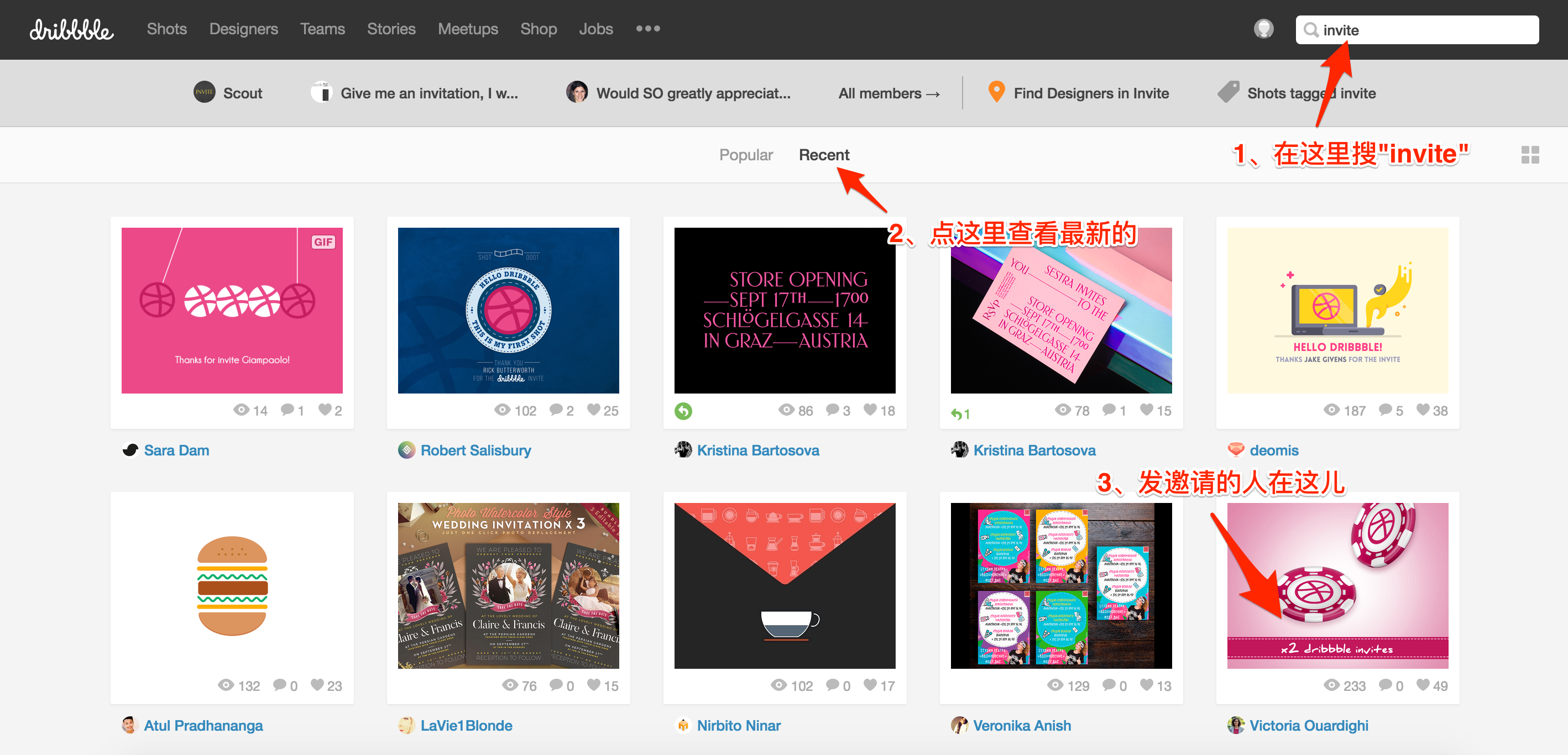Open the Hello Dribbble laptop illustration shot
Image resolution: width=1568 pixels, height=755 pixels.
click(1337, 310)
